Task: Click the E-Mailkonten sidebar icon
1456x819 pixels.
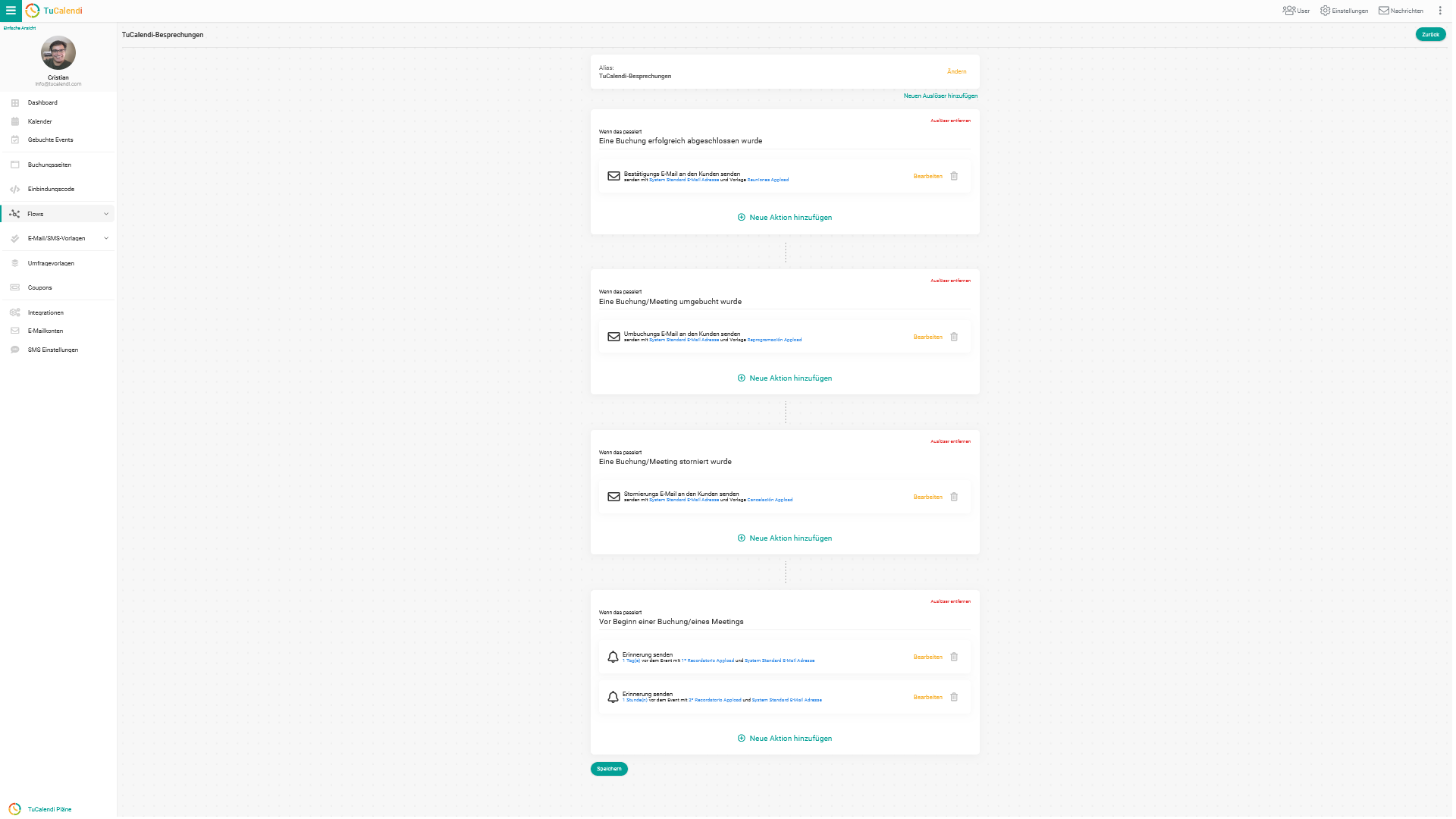Action: [x=15, y=331]
